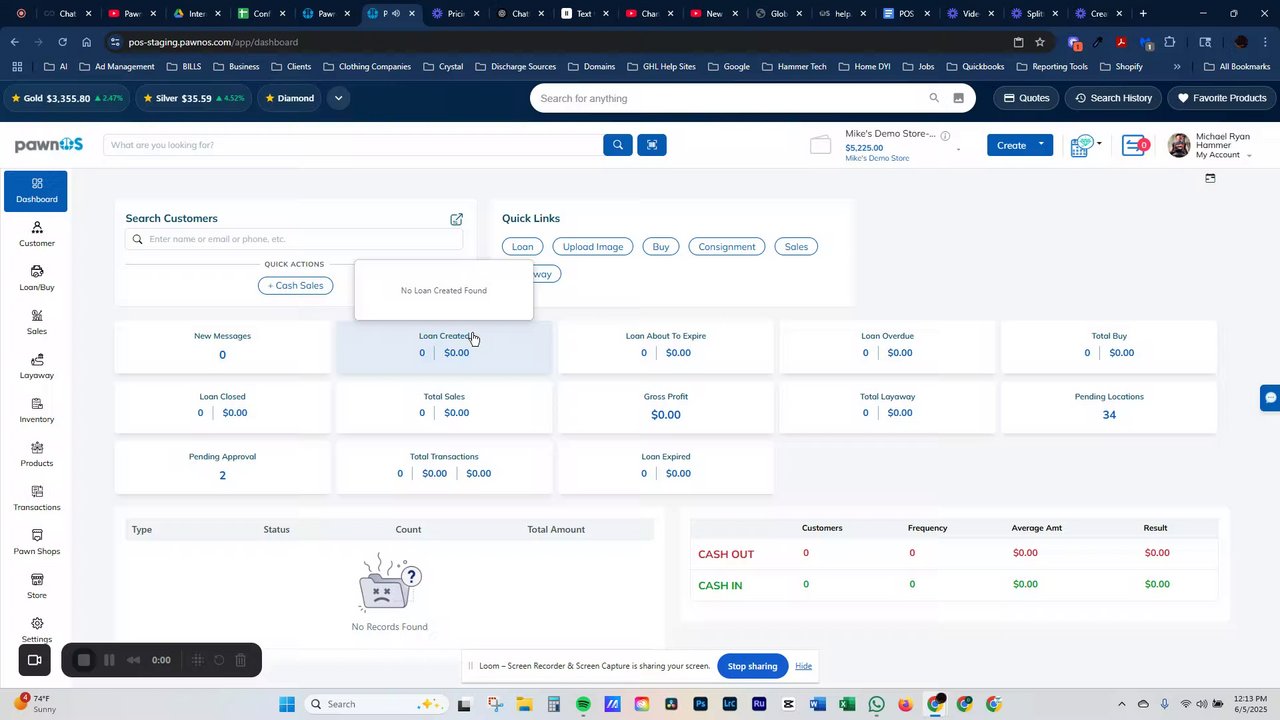Click the blue magnifier search button

point(618,145)
